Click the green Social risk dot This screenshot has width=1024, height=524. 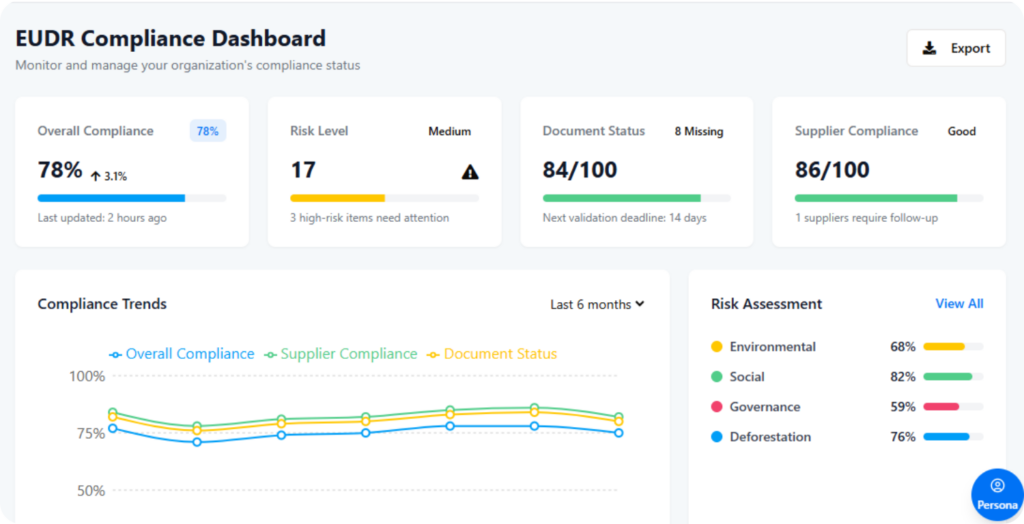(x=716, y=377)
